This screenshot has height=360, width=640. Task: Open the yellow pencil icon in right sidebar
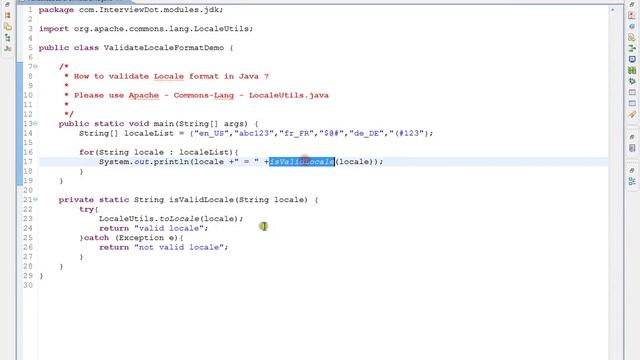coord(632,115)
